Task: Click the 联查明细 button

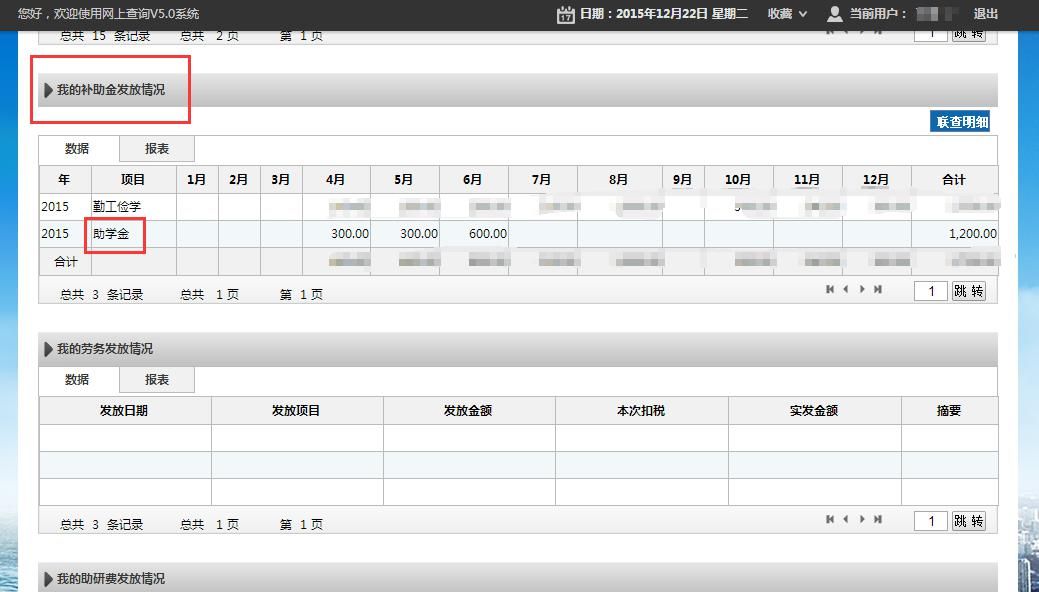Action: tap(960, 122)
